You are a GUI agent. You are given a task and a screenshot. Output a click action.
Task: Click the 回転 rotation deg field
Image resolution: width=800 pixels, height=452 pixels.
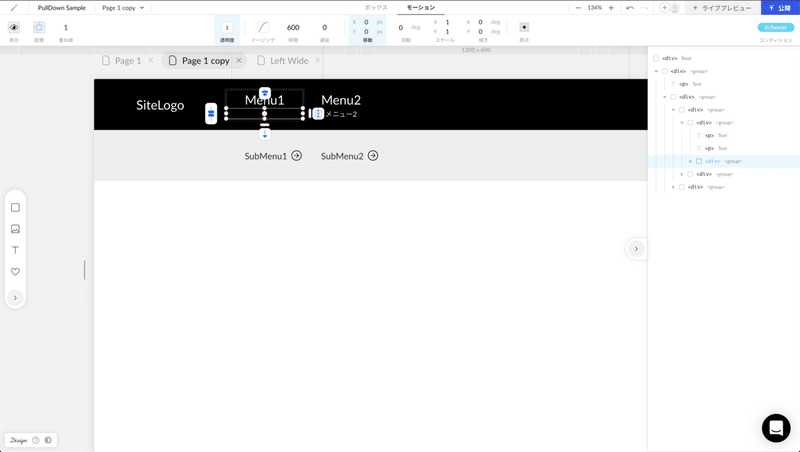pyautogui.click(x=401, y=28)
